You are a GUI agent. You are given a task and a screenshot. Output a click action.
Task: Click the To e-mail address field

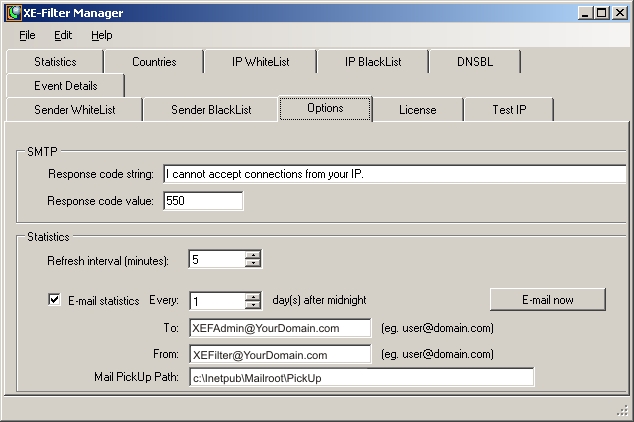[x=280, y=328]
